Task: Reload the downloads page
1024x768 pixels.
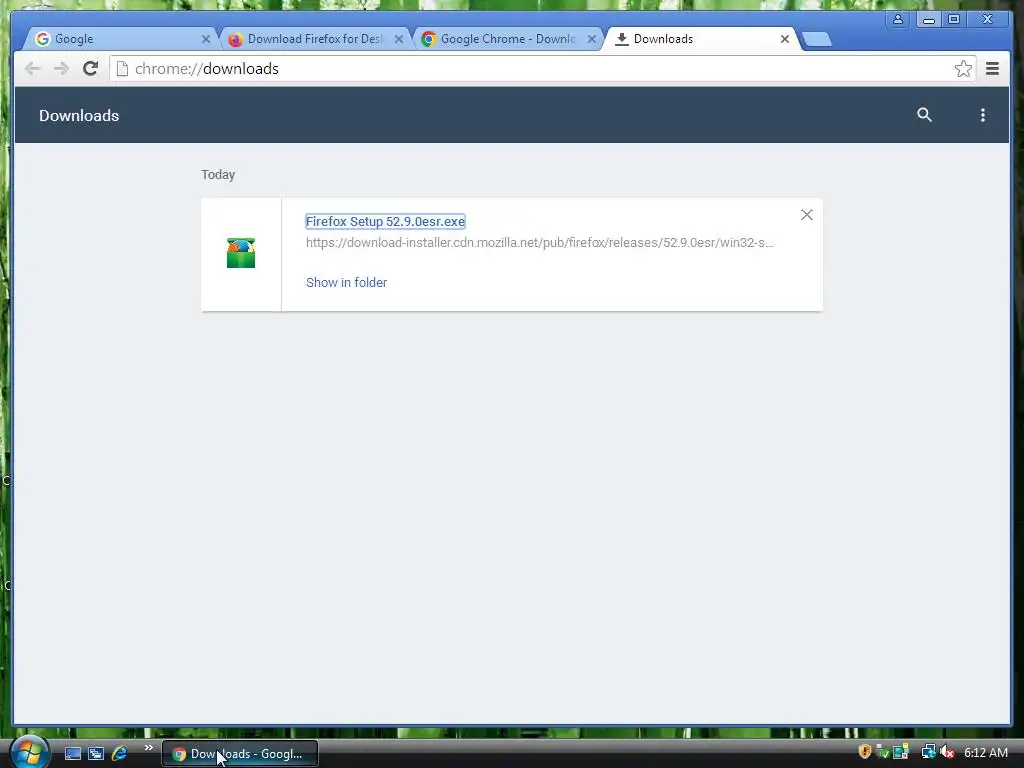Action: click(90, 69)
